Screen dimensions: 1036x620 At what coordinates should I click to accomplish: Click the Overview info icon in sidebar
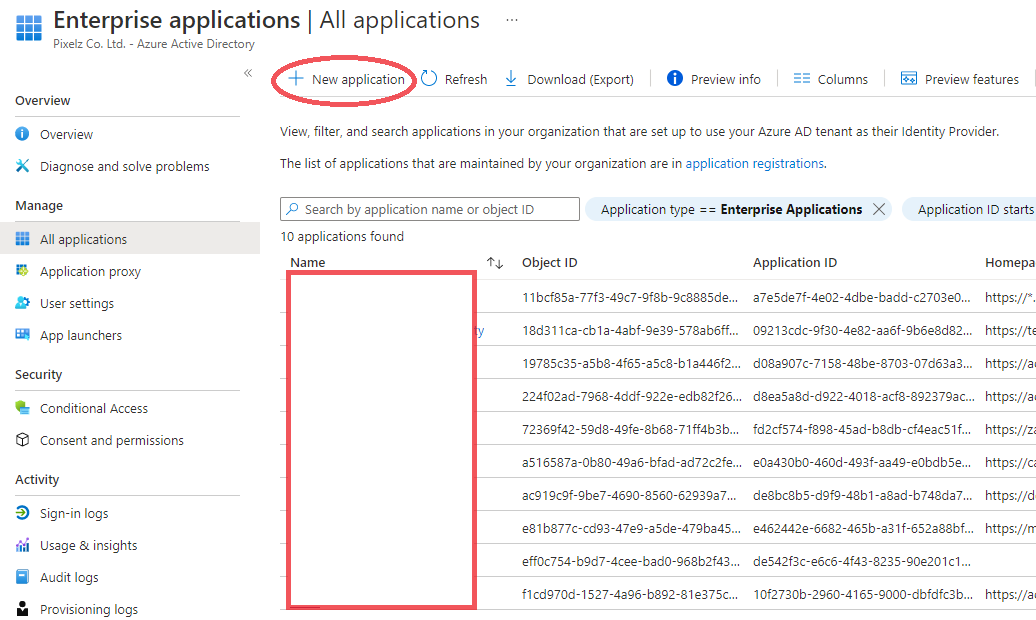point(22,134)
